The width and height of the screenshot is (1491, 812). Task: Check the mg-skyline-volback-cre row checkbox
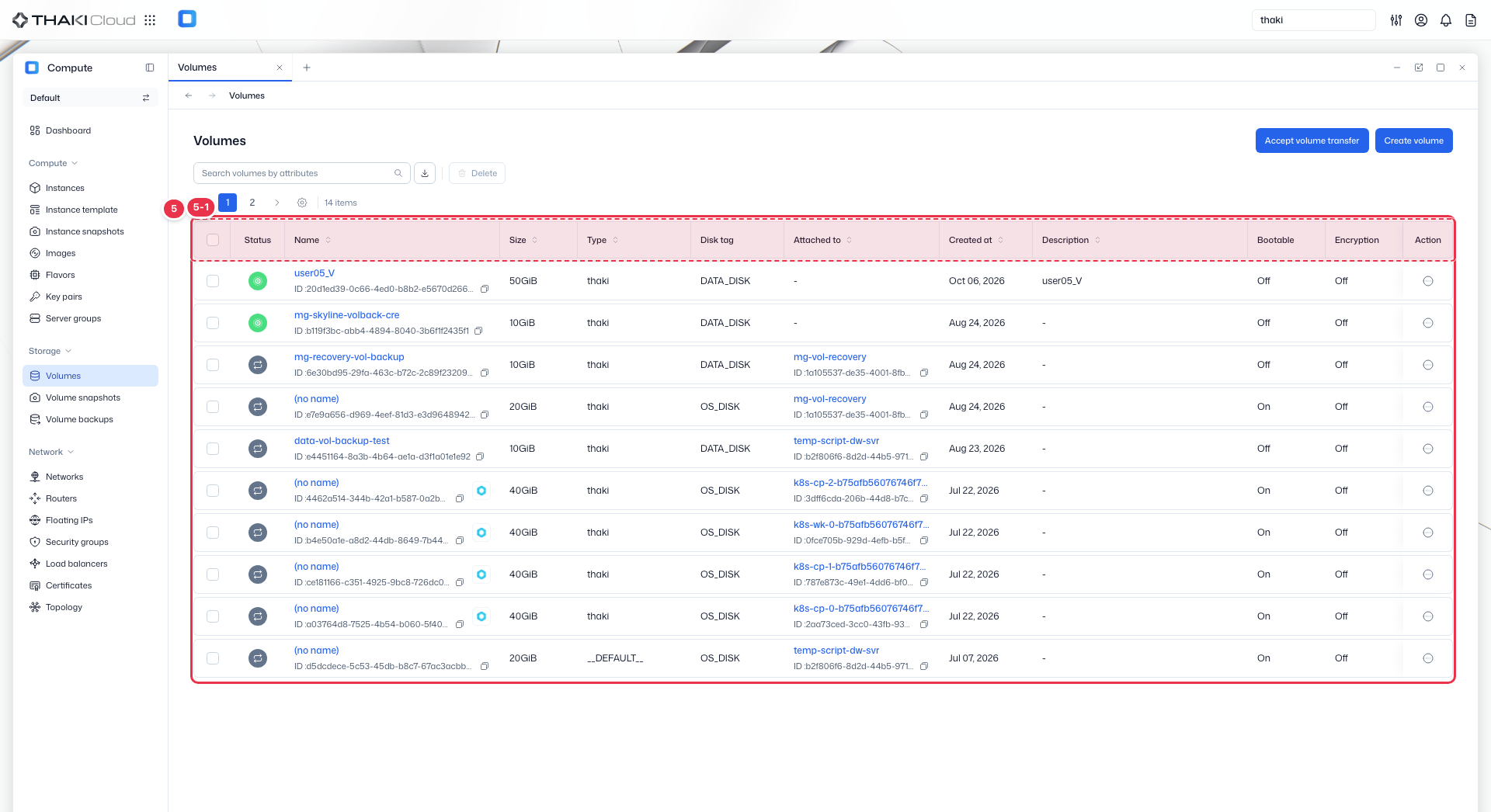point(213,323)
